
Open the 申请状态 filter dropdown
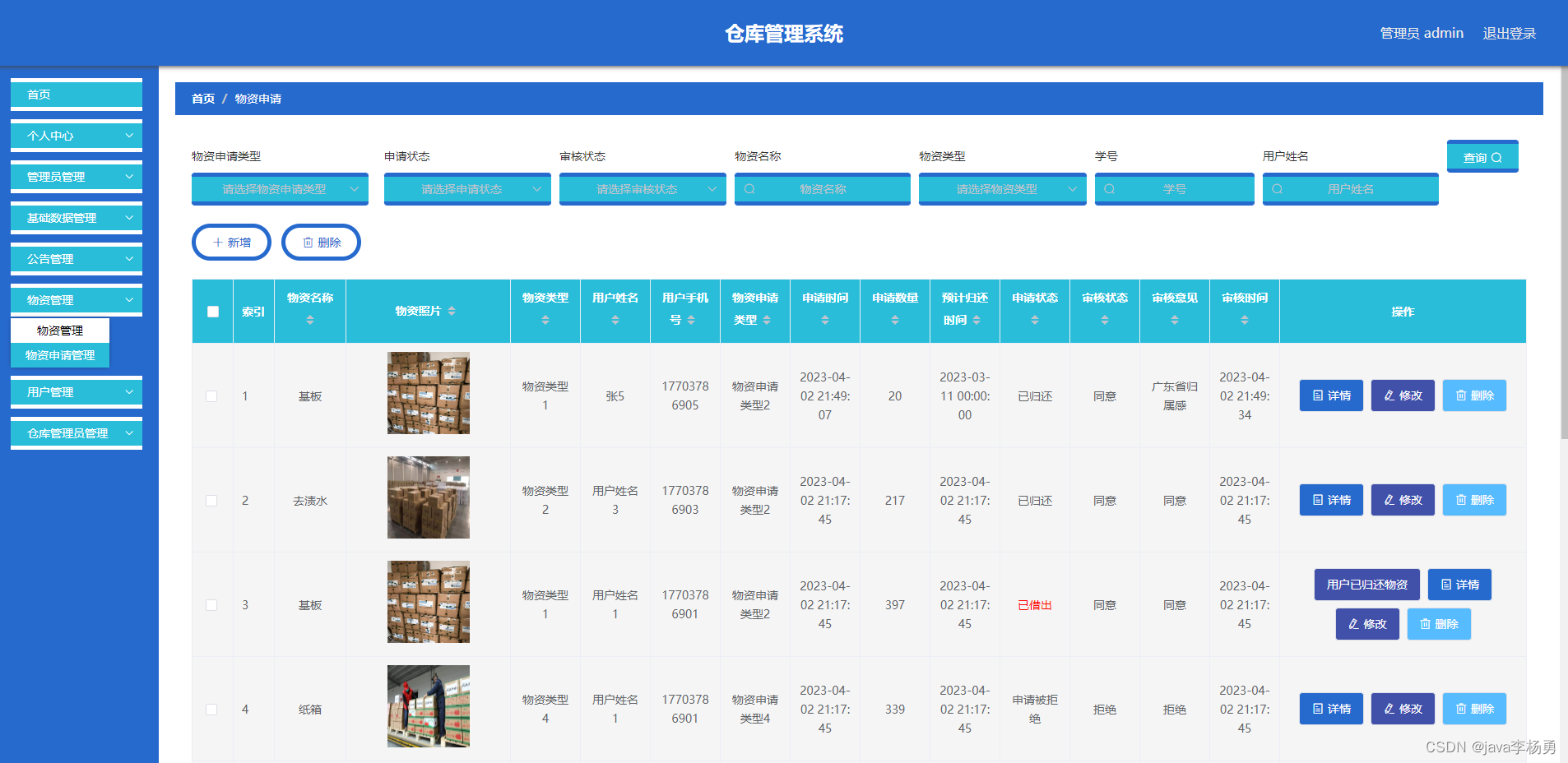tap(467, 189)
